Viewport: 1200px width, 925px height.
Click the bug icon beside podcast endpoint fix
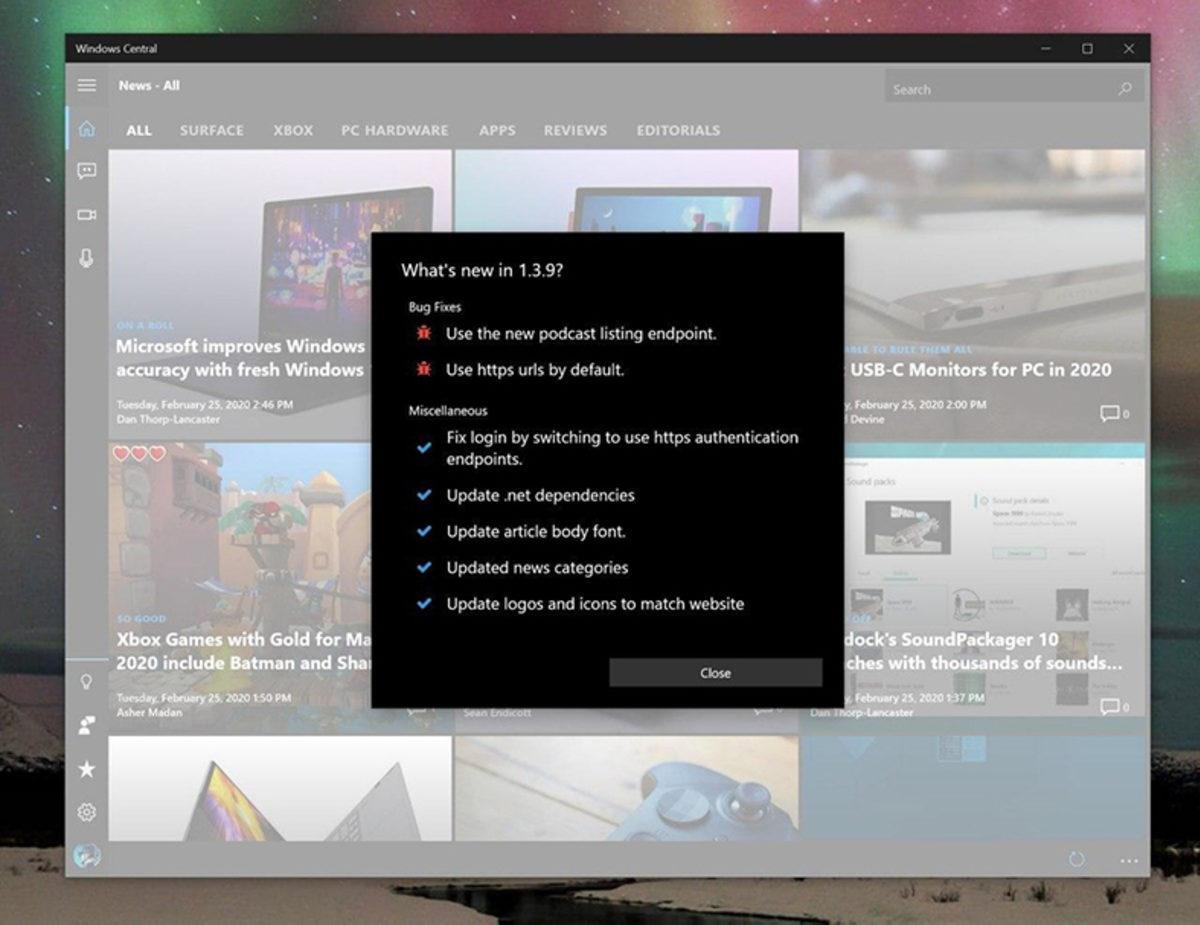click(x=423, y=333)
